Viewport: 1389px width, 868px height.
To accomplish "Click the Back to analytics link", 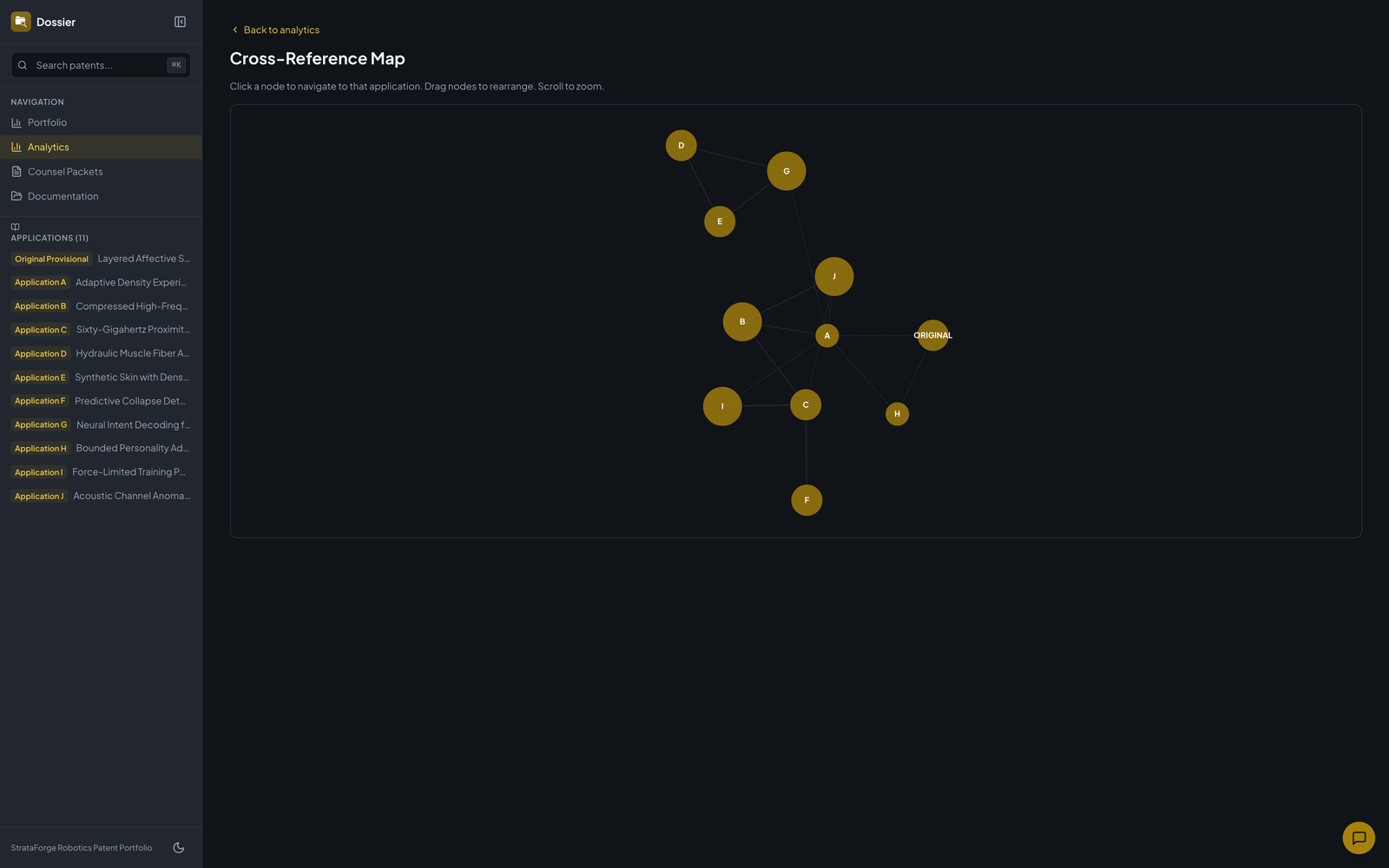I will (x=275, y=30).
